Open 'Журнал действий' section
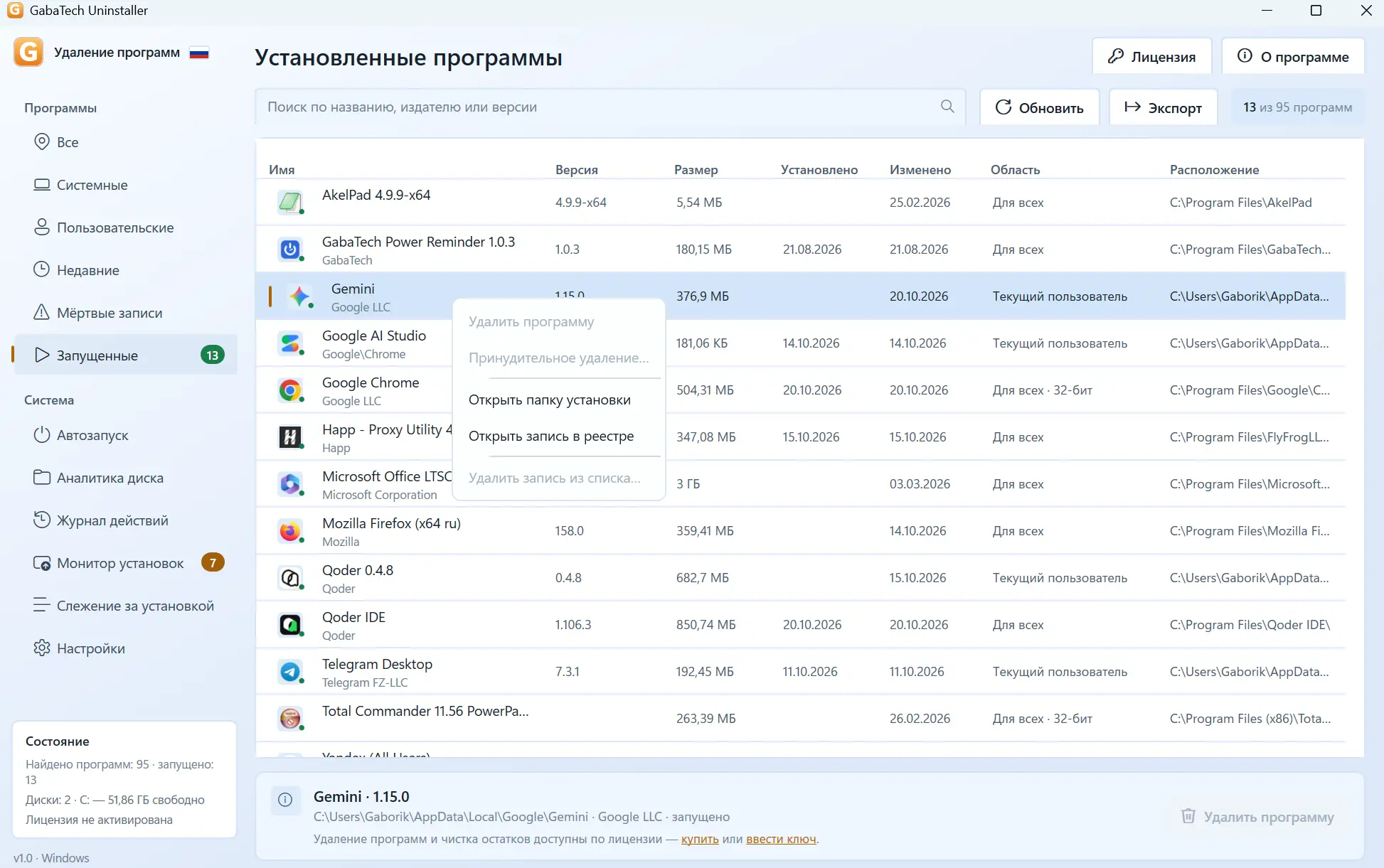The width and height of the screenshot is (1384, 868). coord(126,520)
